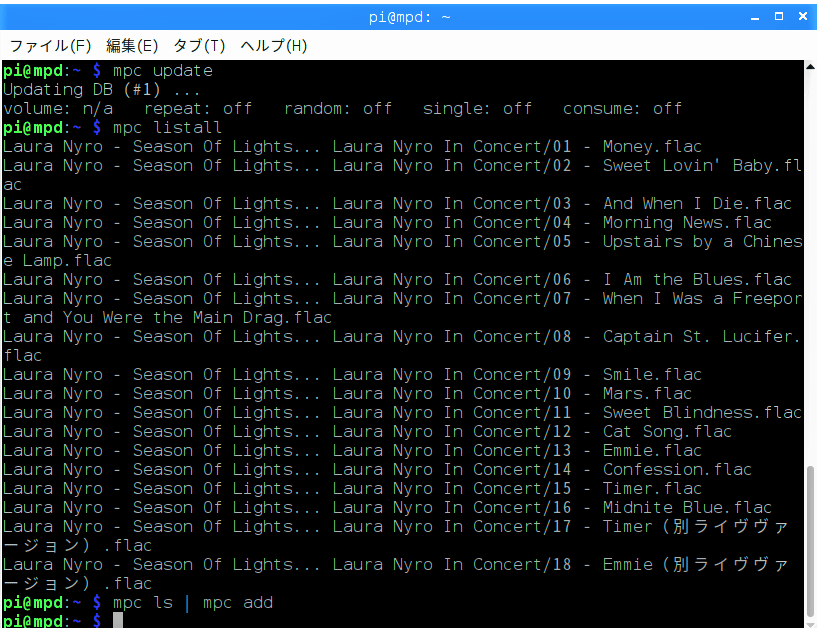Click the 'volume: n/a' status text
This screenshot has height=632, width=817.
(58, 108)
